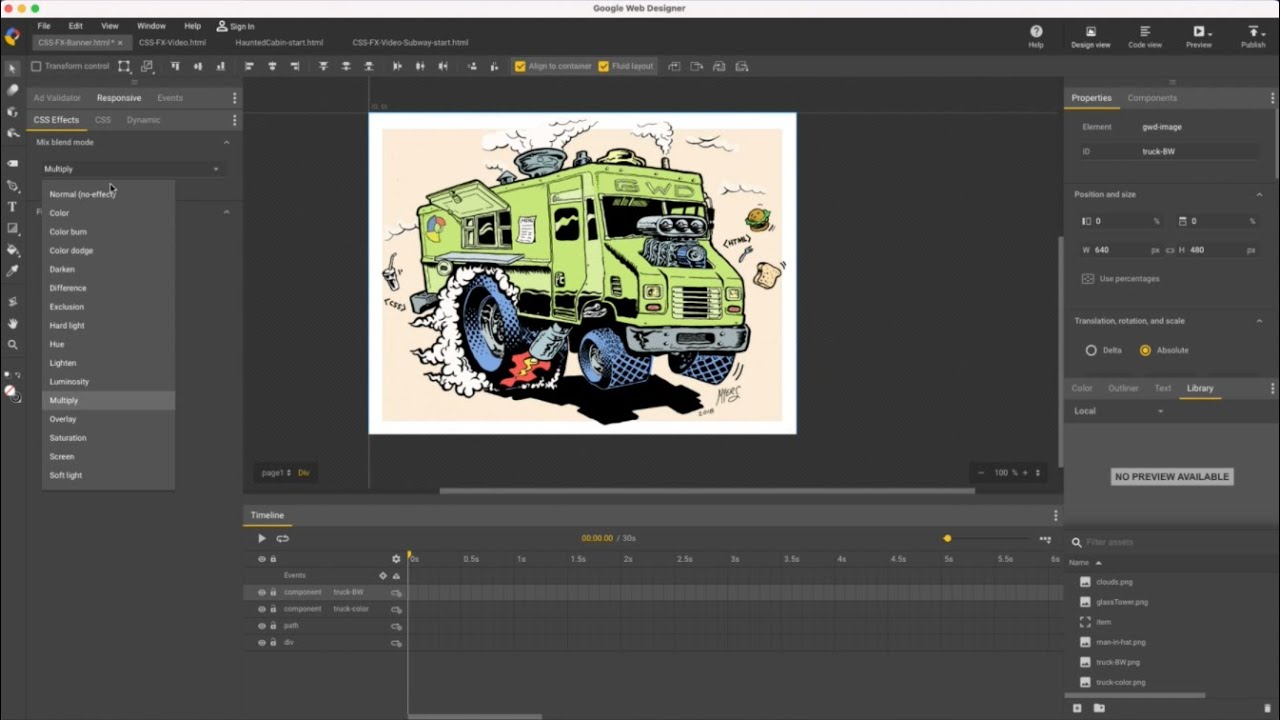Click the Publish icon
1280x720 pixels.
(x=1253, y=37)
